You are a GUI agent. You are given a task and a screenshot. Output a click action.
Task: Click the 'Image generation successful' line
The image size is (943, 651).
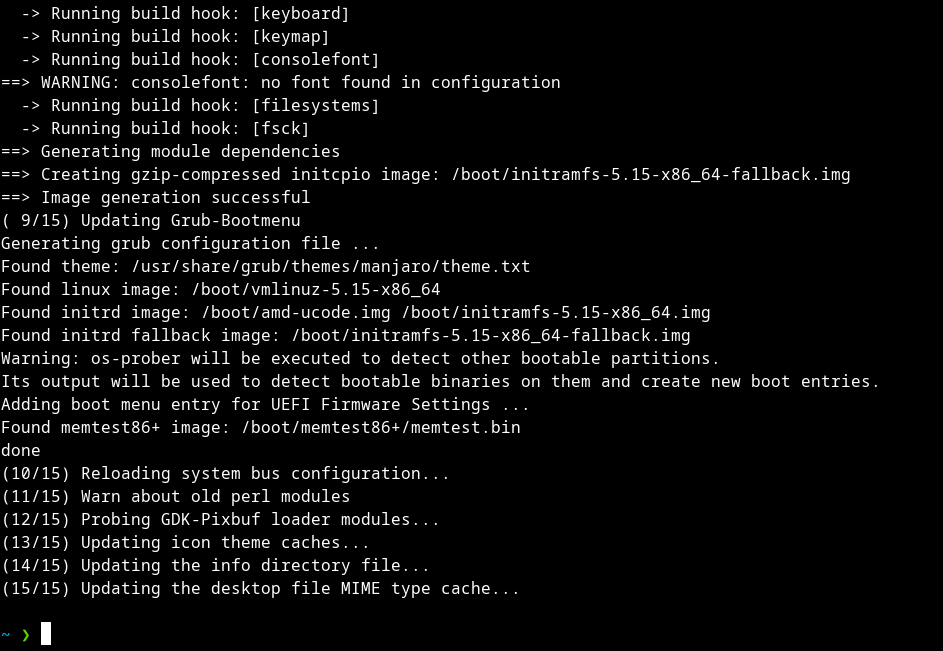click(156, 197)
